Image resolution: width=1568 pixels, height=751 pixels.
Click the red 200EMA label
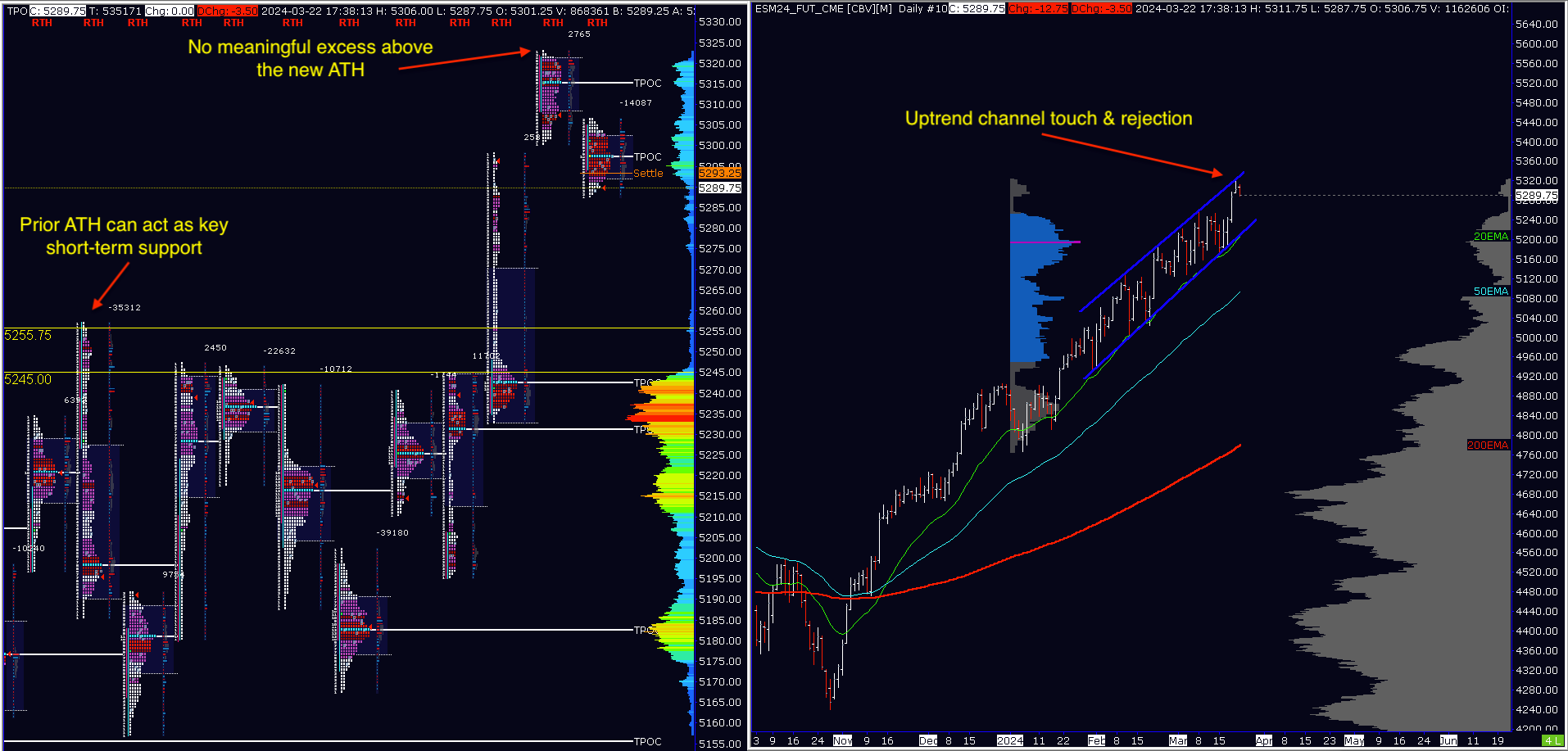[x=1488, y=446]
